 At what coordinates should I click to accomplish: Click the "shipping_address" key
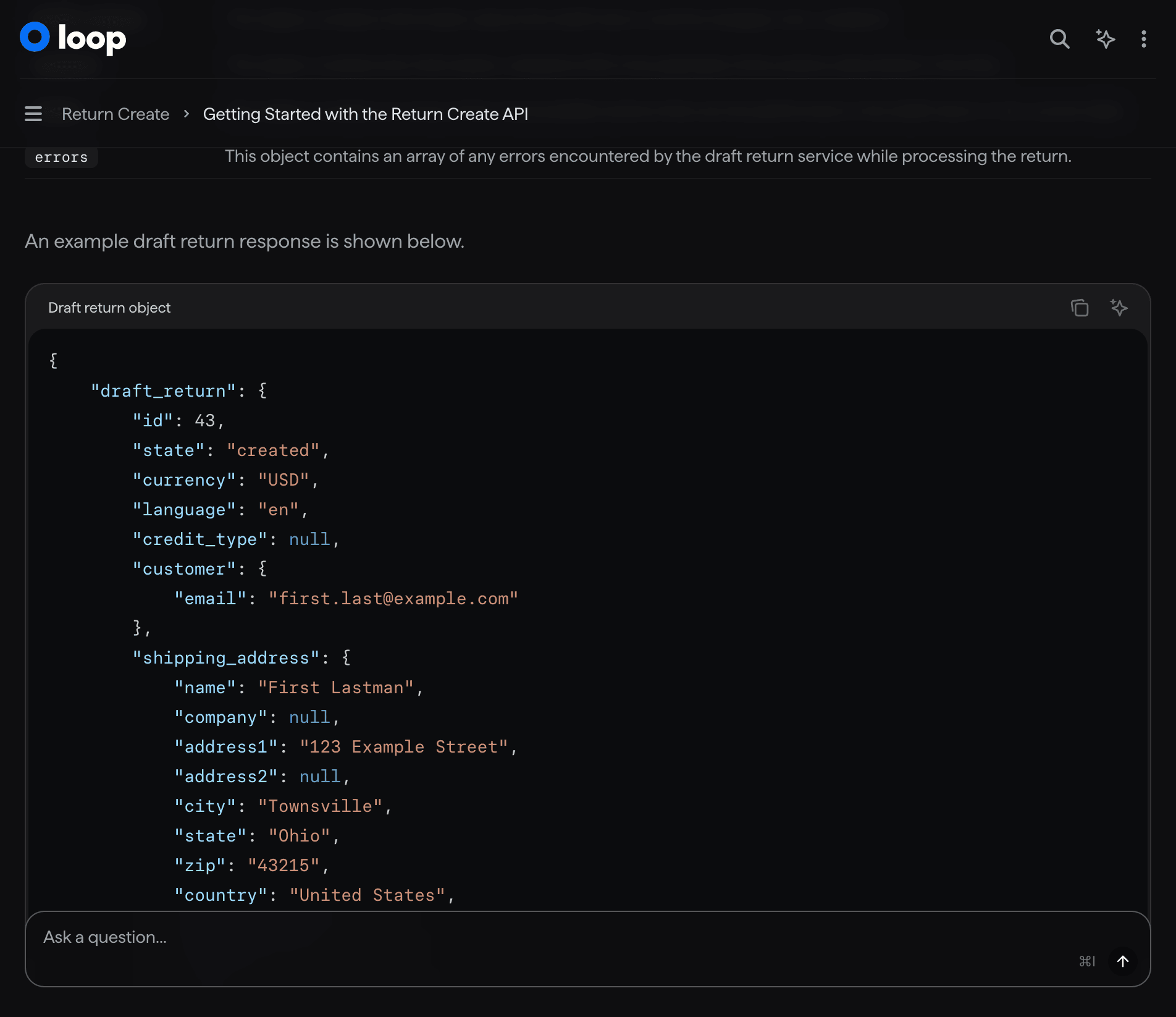click(x=226, y=658)
